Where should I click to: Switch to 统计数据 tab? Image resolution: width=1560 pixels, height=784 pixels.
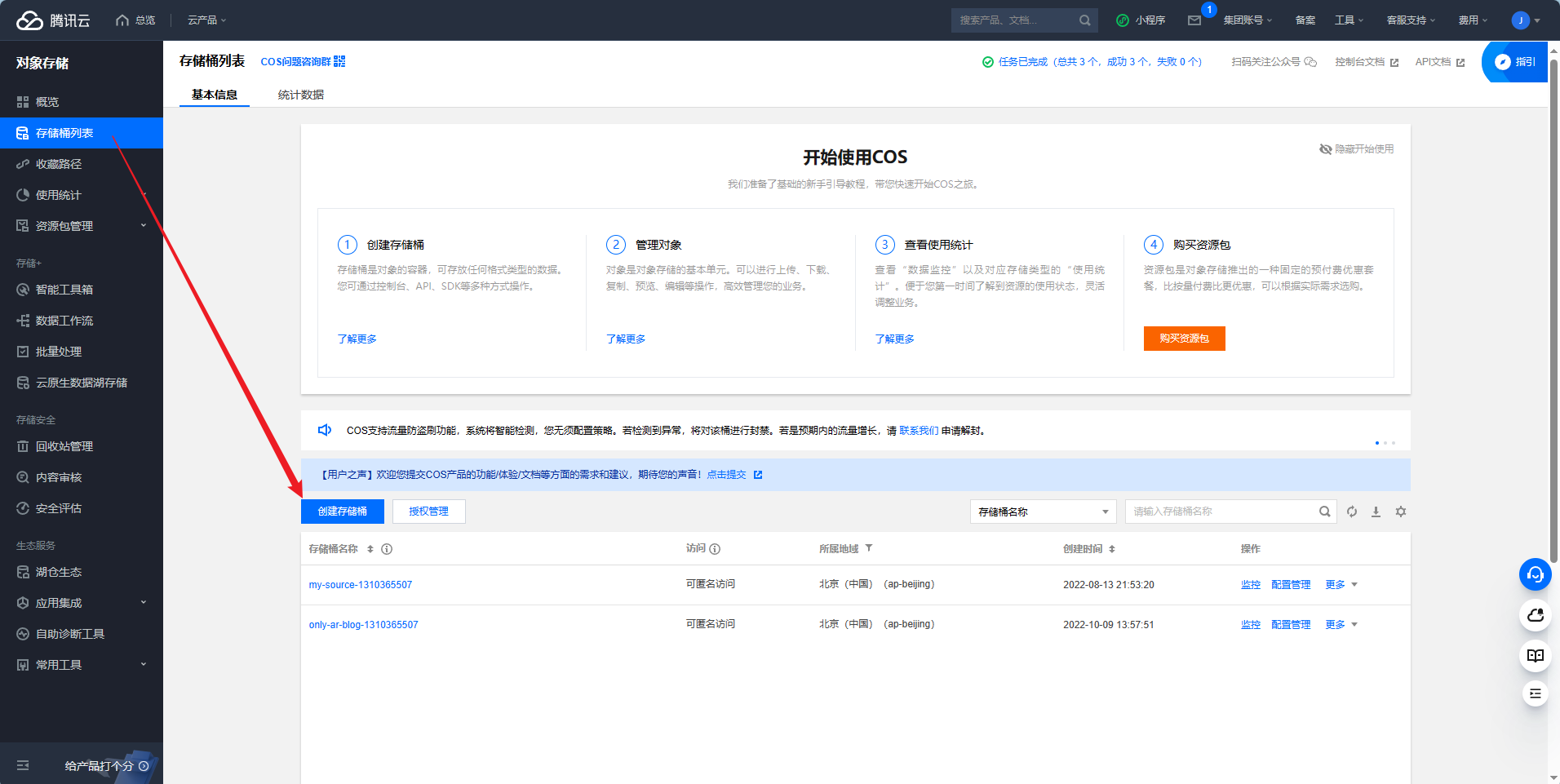point(301,95)
